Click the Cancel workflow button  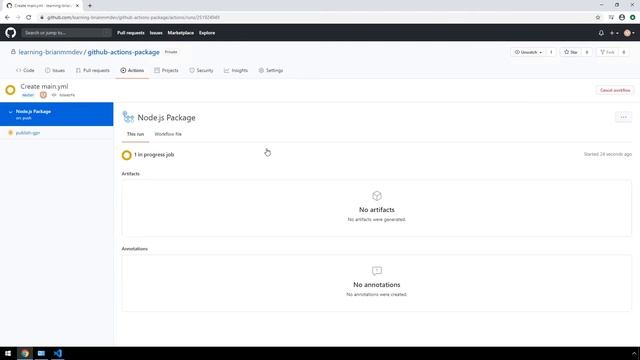615,90
